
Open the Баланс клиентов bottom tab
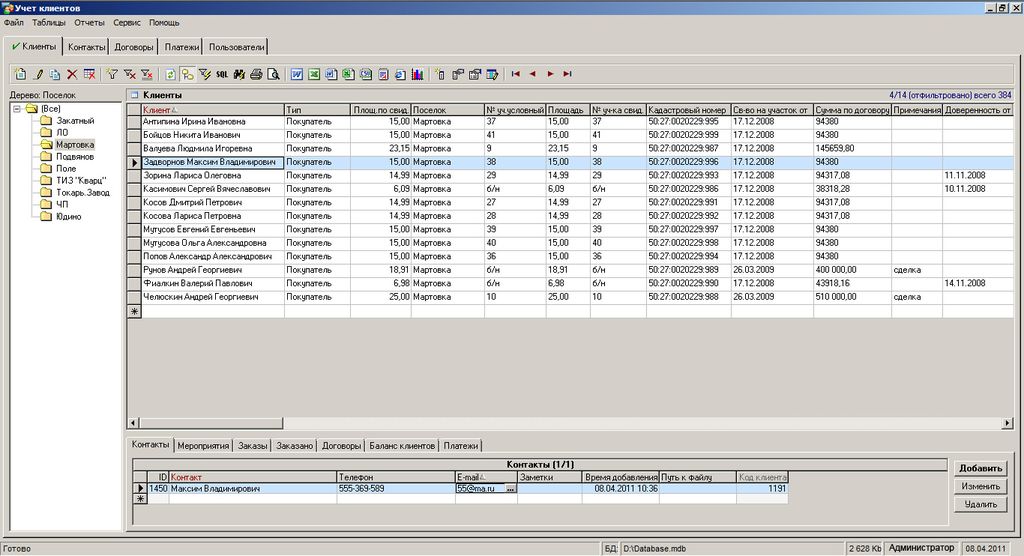pos(402,446)
